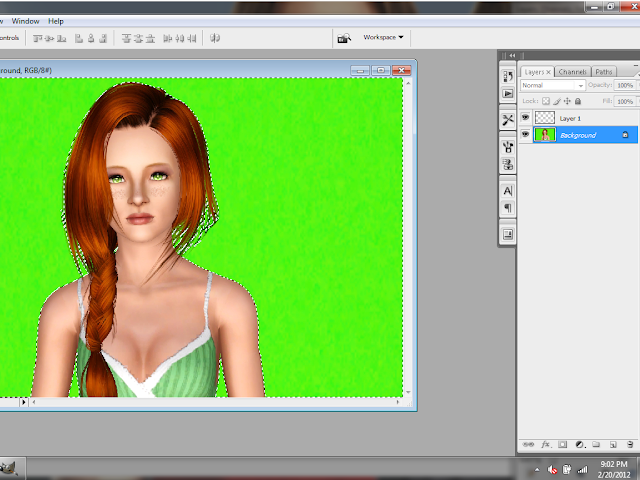Click the create new layer icon
640x480 pixels.
(611, 443)
